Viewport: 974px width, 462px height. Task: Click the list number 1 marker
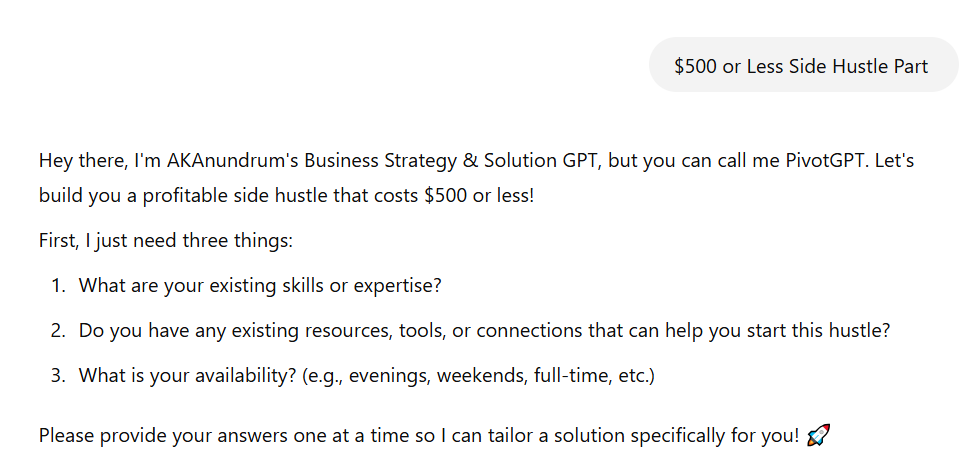coord(57,285)
